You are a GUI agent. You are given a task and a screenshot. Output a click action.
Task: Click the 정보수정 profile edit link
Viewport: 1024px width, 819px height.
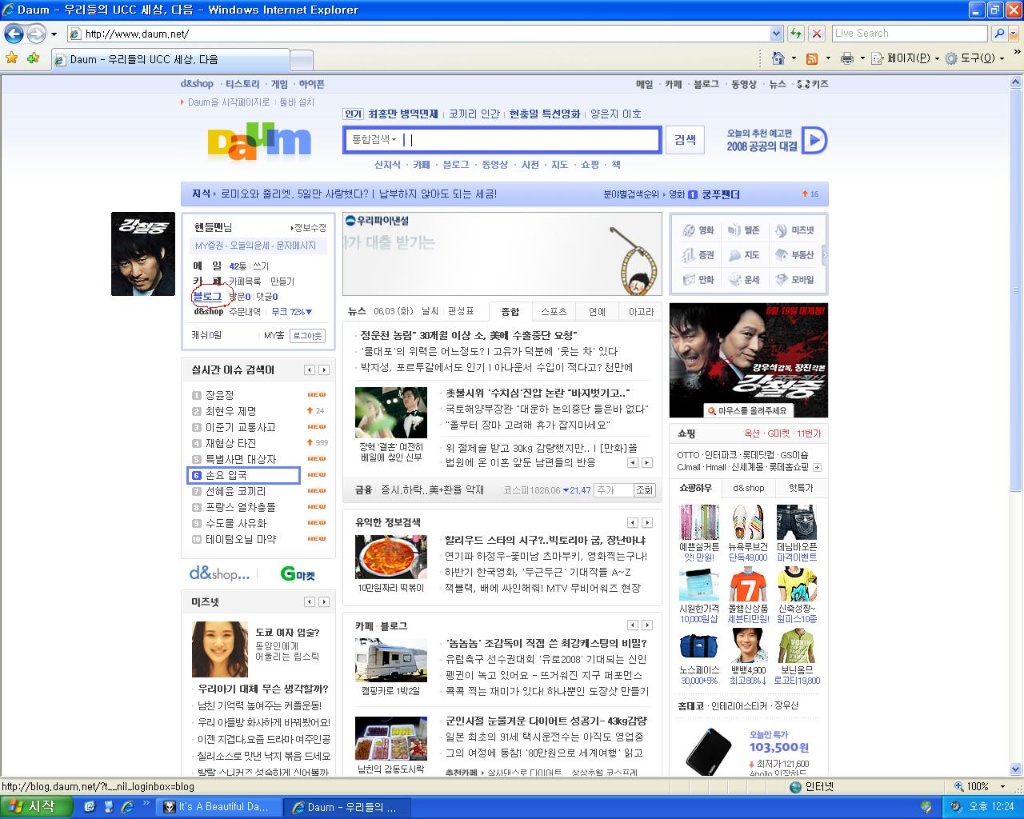coord(308,228)
